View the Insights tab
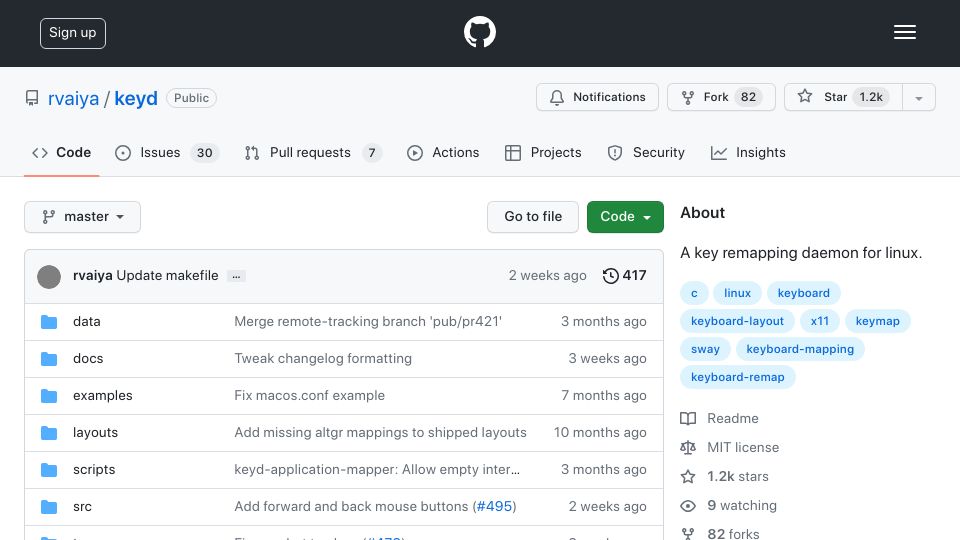Image resolution: width=960 pixels, height=540 pixels. (x=748, y=152)
